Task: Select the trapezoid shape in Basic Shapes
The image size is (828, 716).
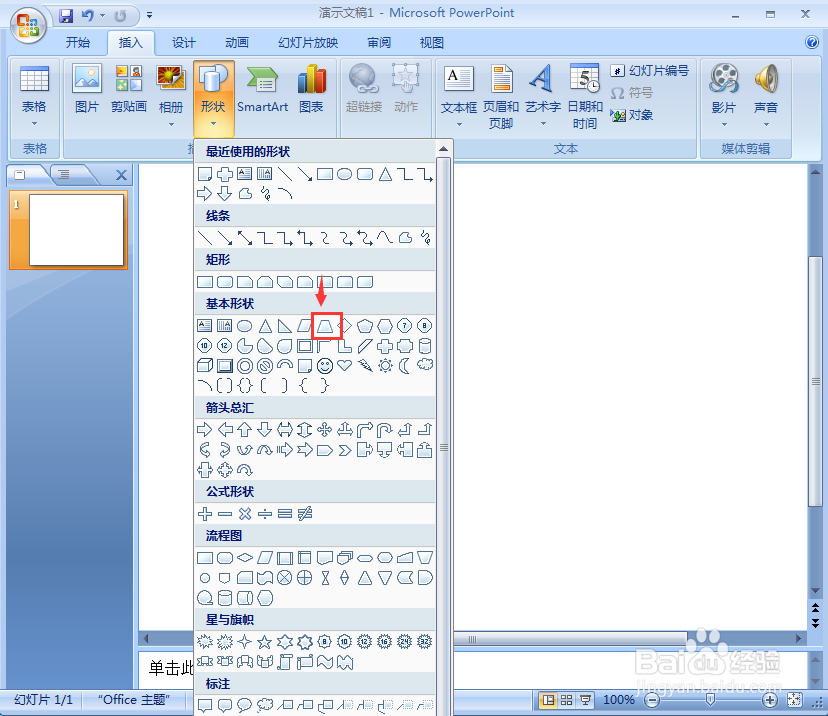Action: click(x=325, y=326)
